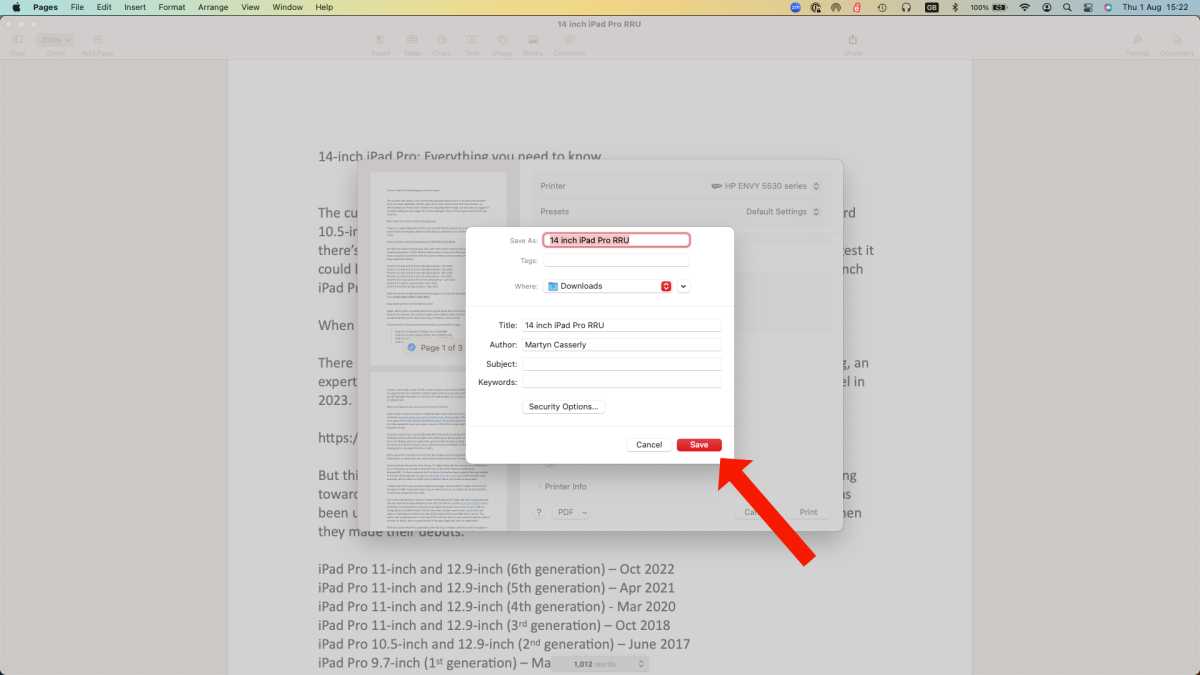Click the Time Machine clock icon
The width and height of the screenshot is (1200, 675).
[x=882, y=7]
